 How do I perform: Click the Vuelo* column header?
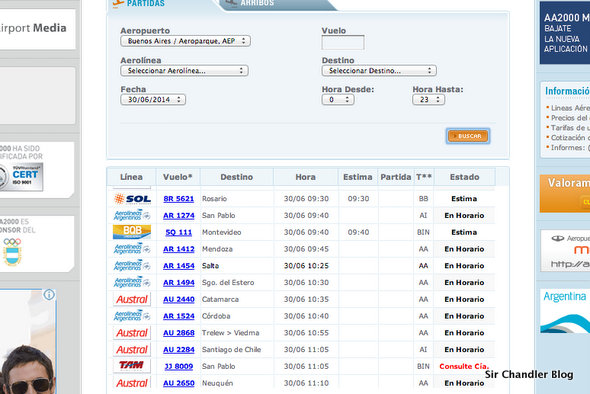tap(178, 177)
